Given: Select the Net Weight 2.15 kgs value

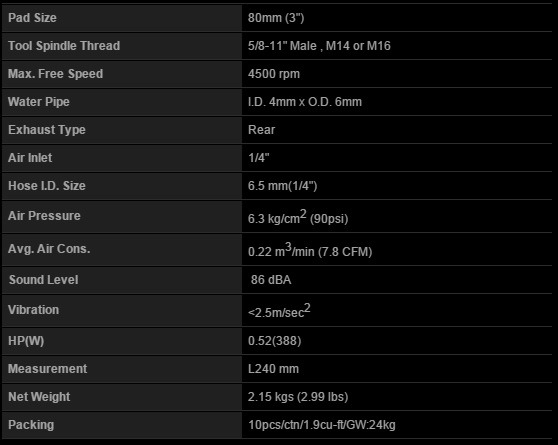Looking at the screenshot, I should coord(298,397).
